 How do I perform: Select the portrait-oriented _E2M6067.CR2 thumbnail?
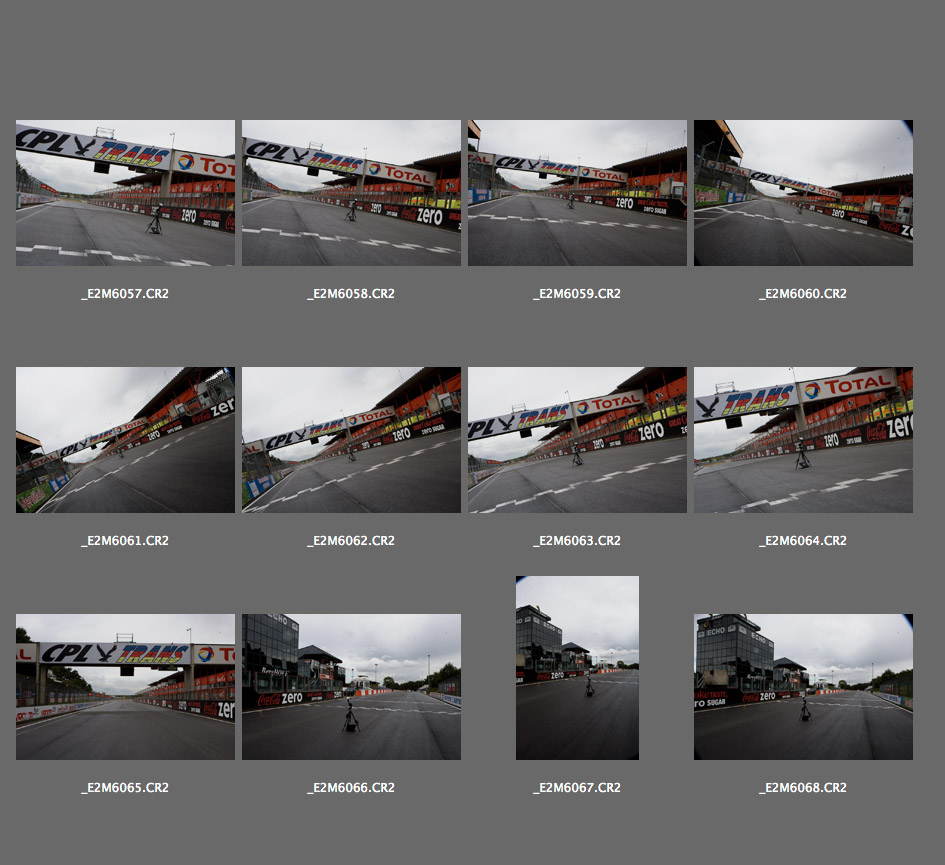[x=577, y=668]
